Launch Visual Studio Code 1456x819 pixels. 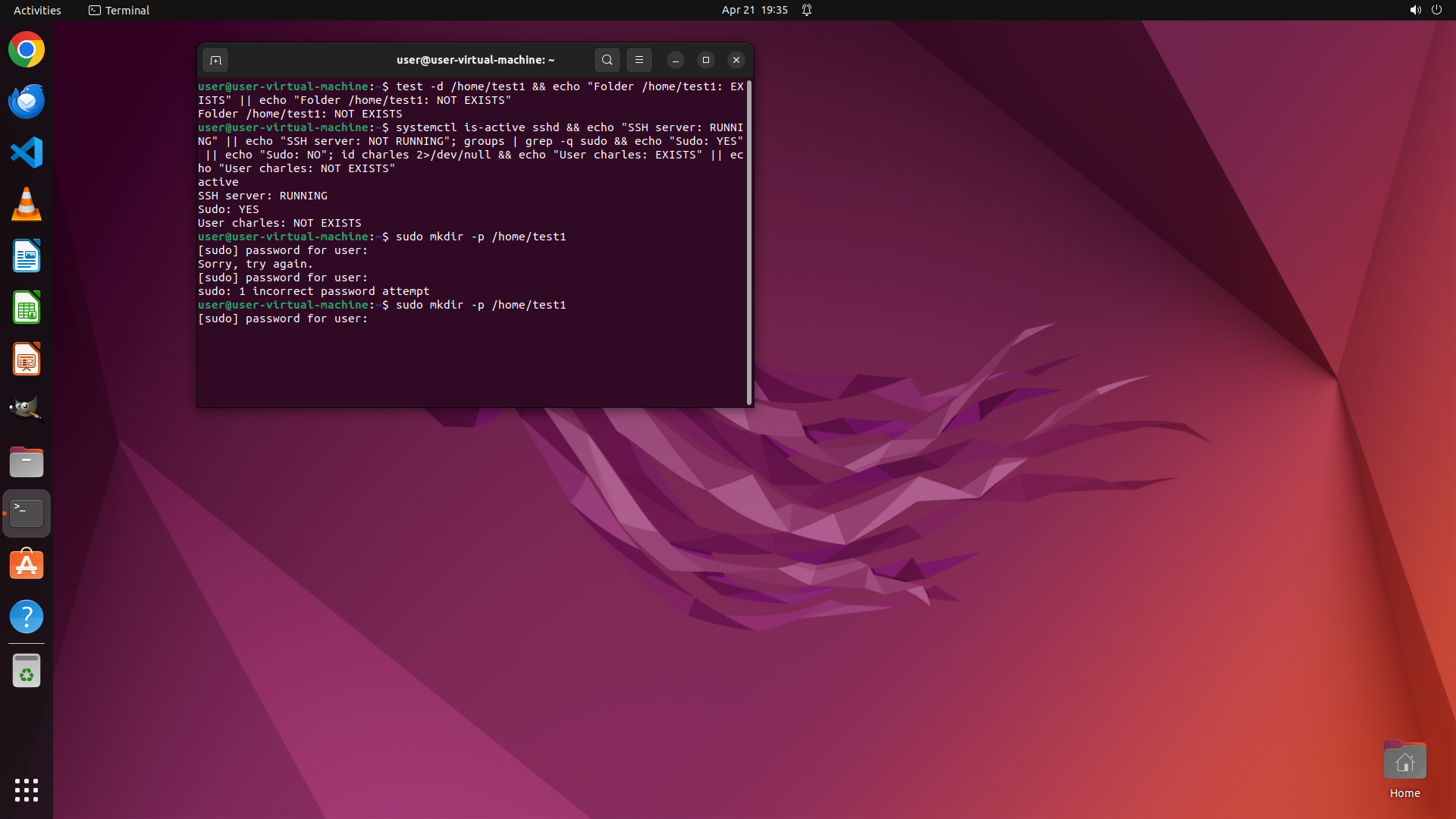(27, 153)
